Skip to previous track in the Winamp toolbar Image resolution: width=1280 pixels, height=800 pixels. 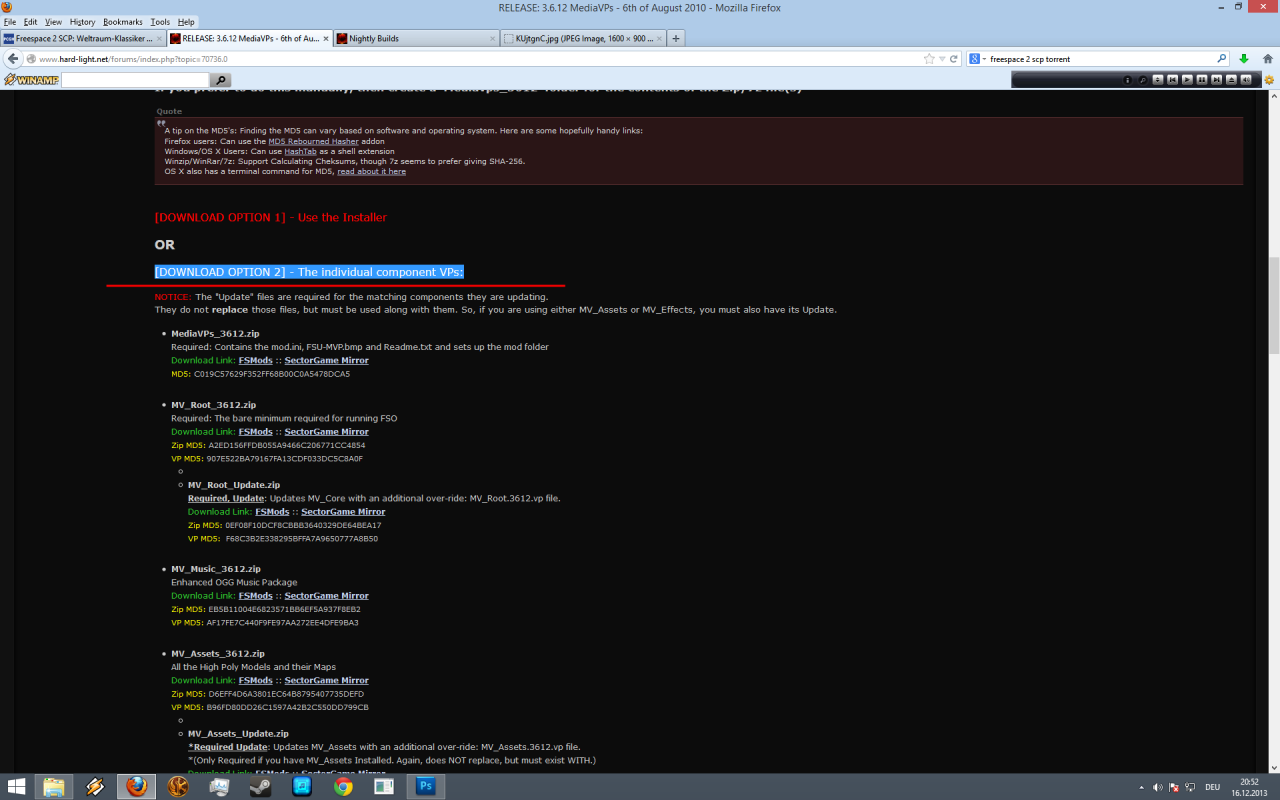tap(1172, 79)
